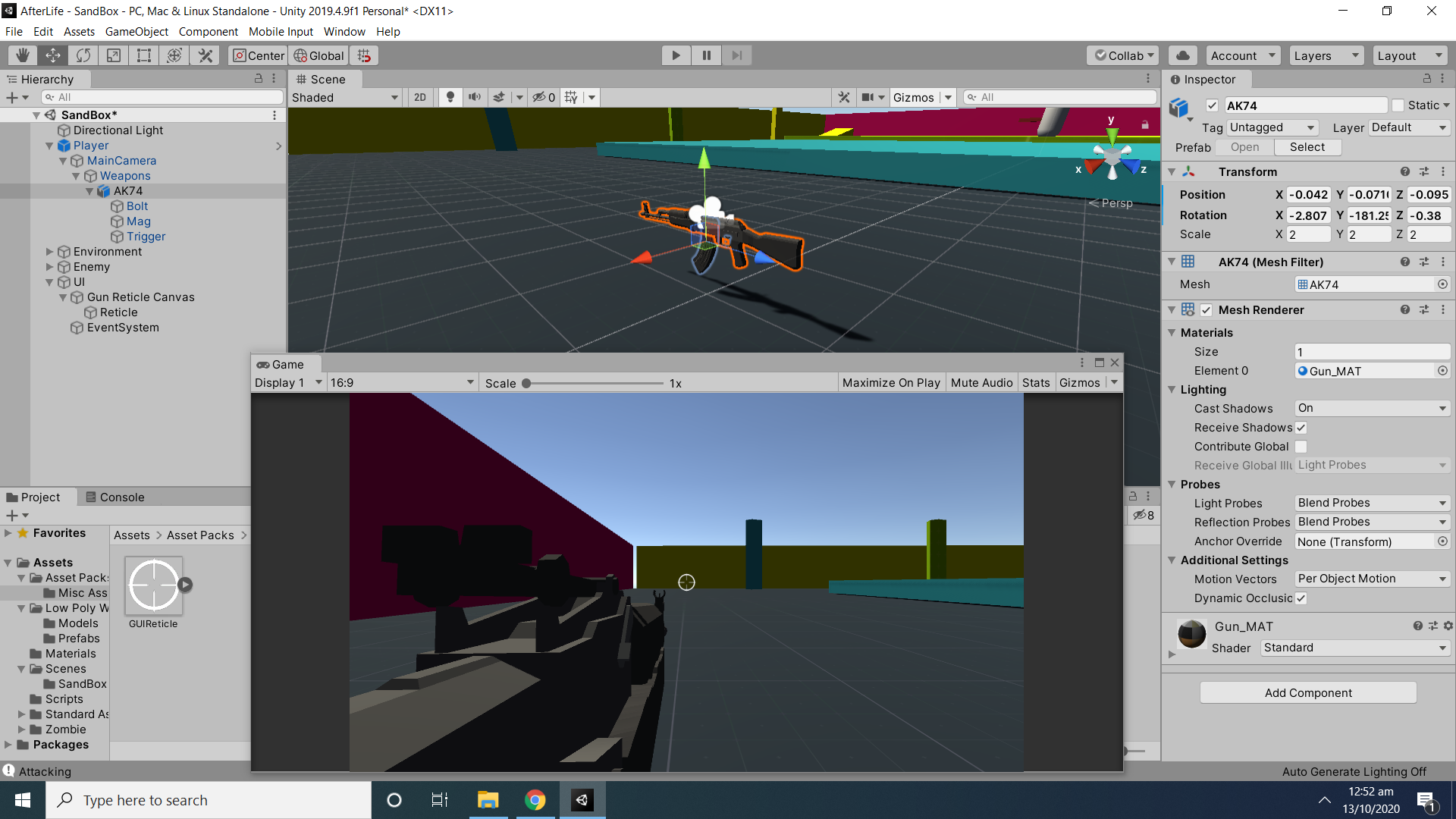Toggle scene lighting in the Scene view

pos(450,97)
